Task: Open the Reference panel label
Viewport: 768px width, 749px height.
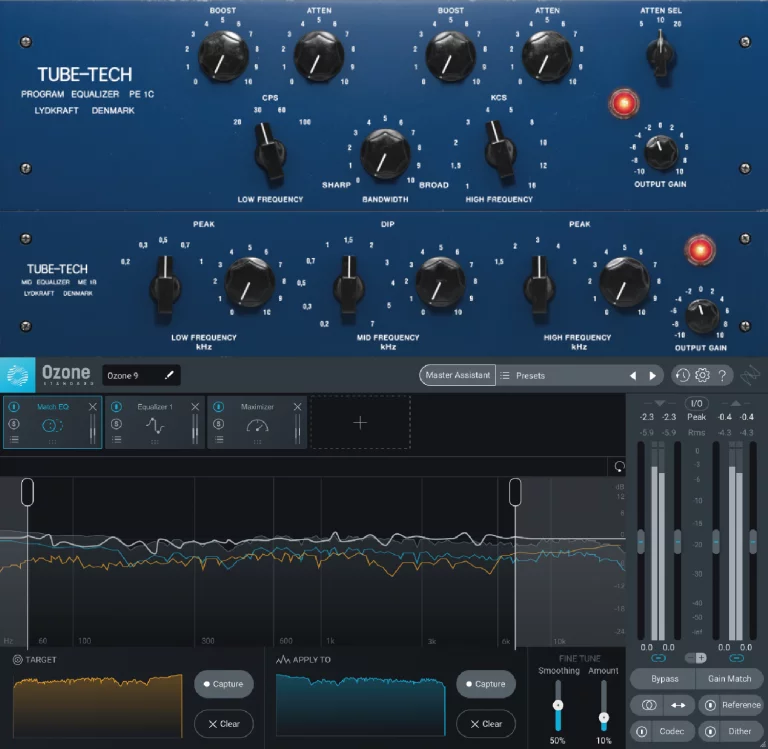Action: pyautogui.click(x=741, y=705)
